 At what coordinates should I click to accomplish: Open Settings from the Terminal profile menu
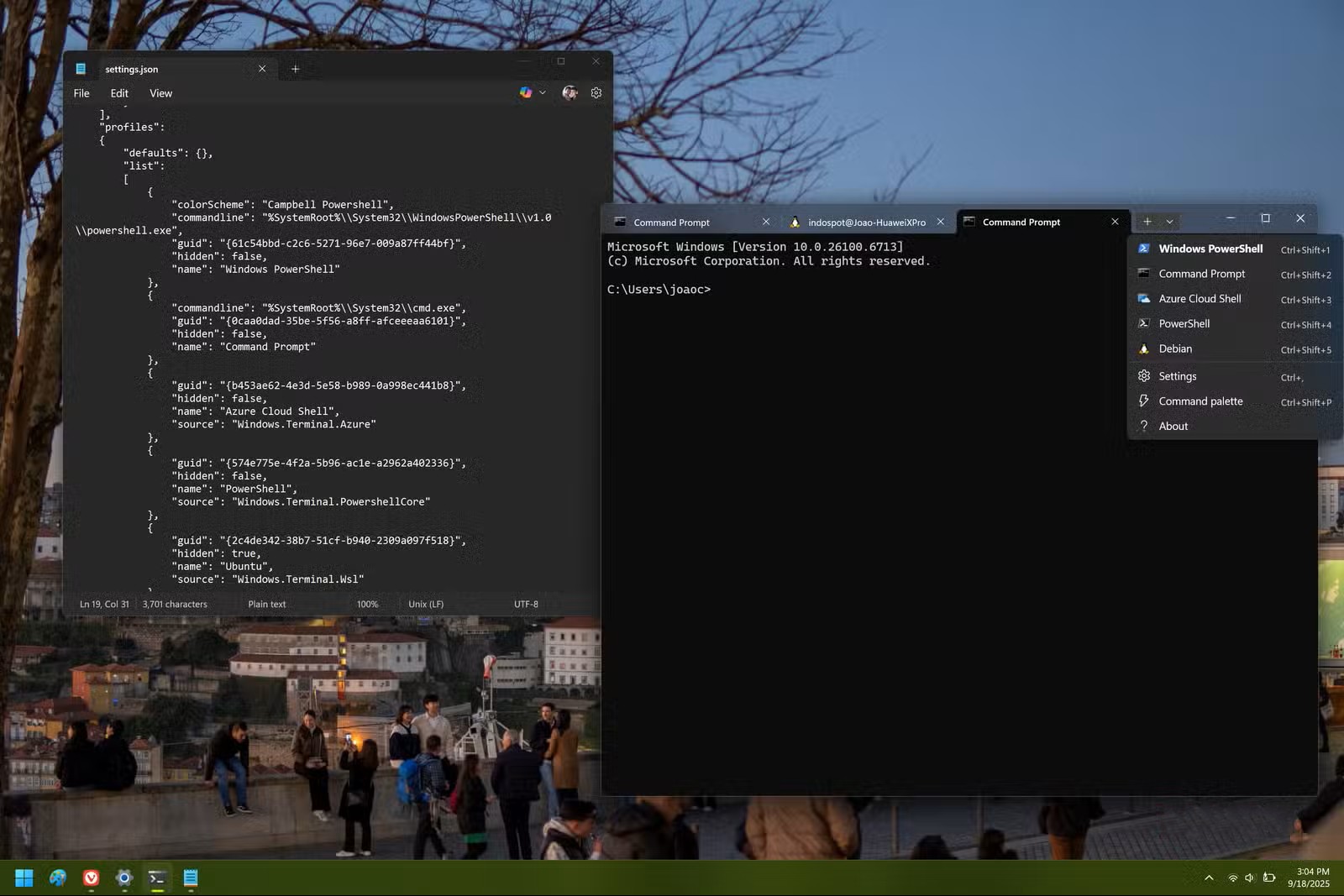[x=1177, y=375]
